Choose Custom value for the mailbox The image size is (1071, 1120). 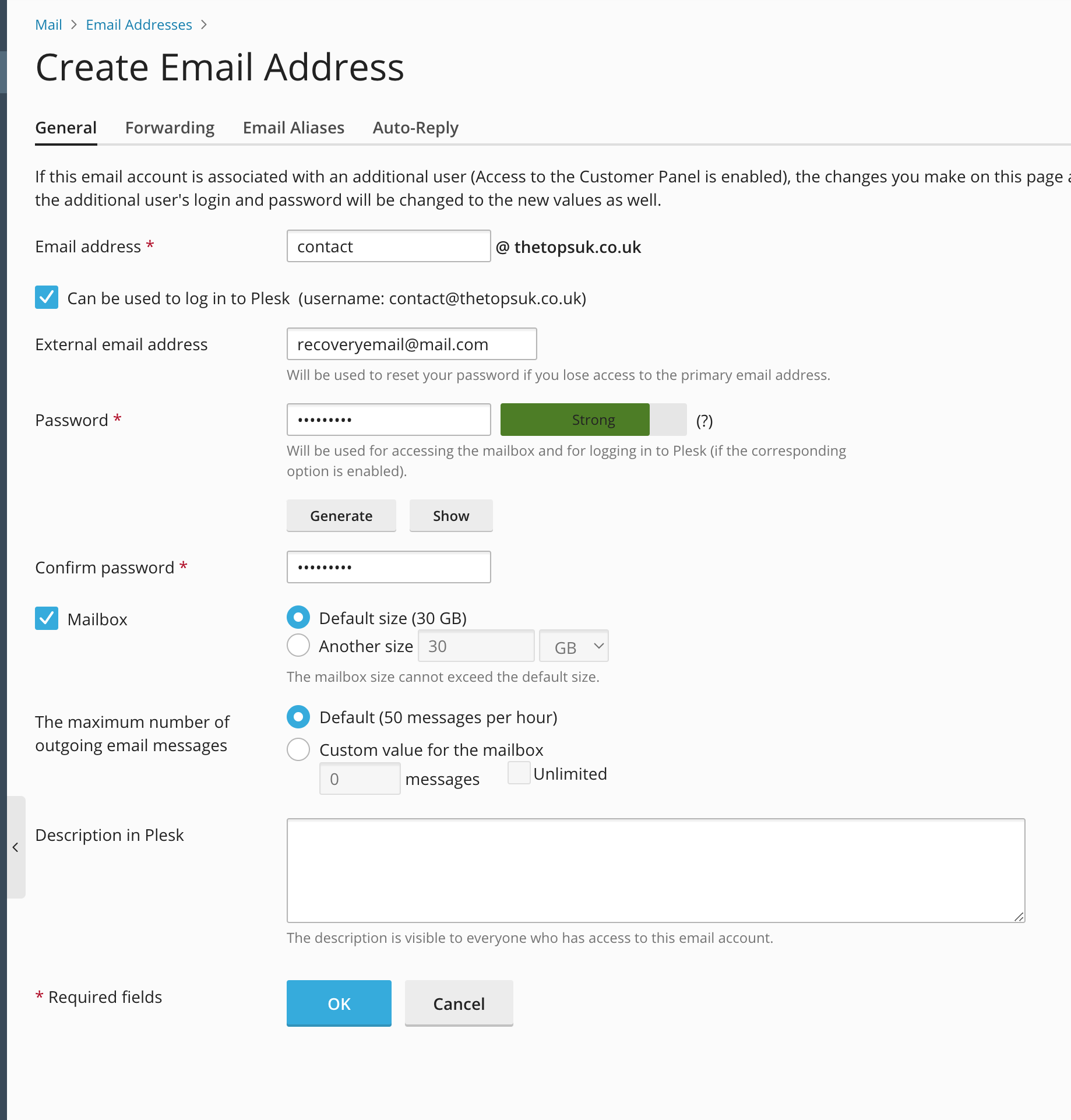[298, 749]
